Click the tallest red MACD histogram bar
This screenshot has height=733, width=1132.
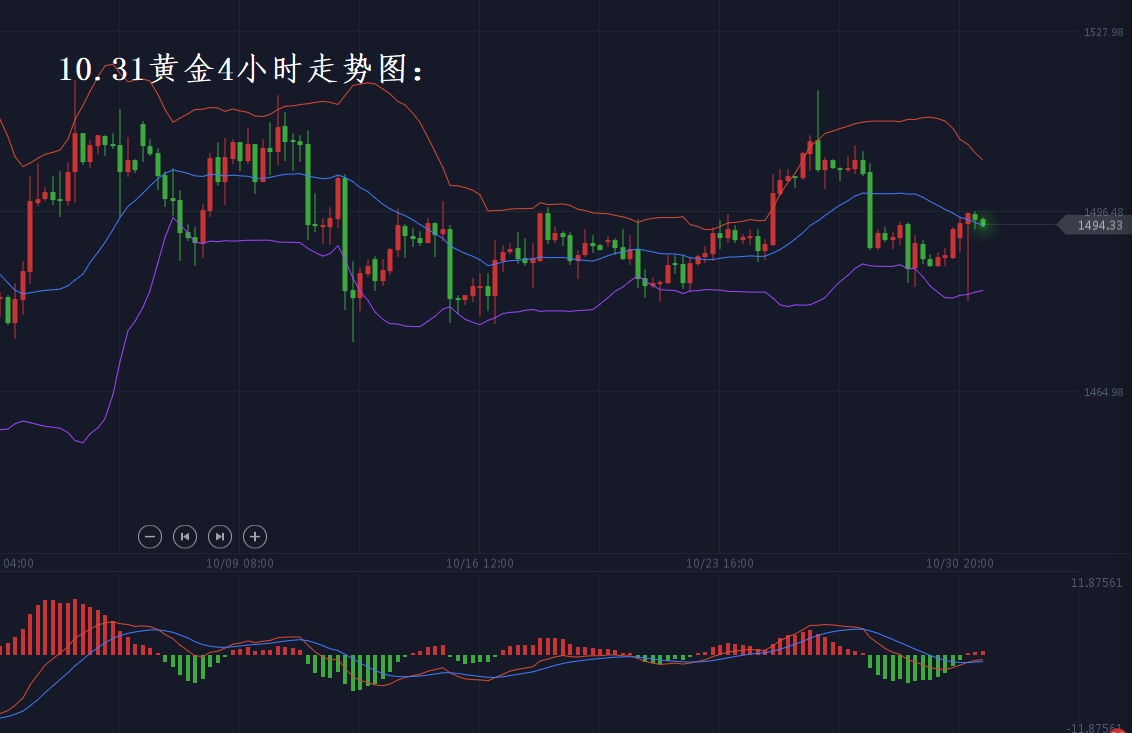tap(47, 628)
